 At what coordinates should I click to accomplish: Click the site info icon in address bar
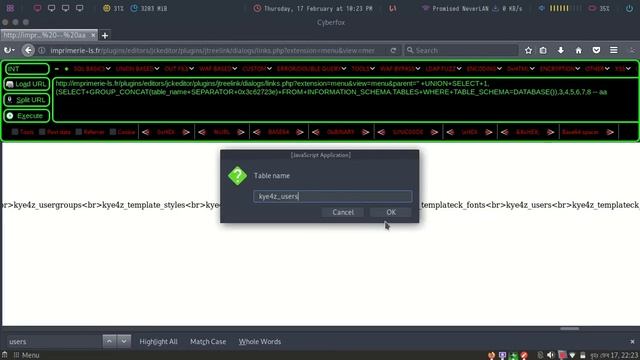(x=42, y=51)
